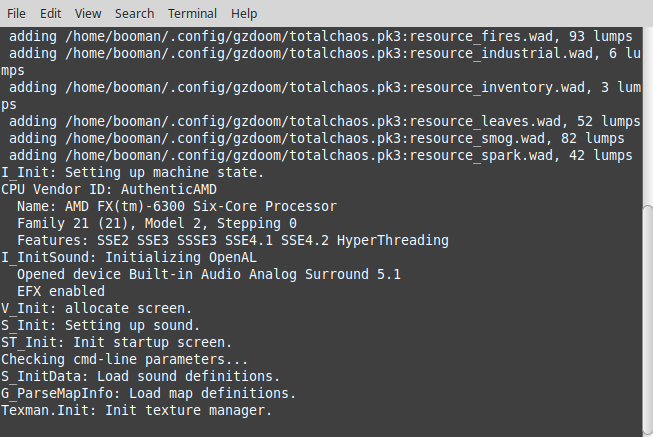
Task: Click the CPU Vendor ID AuthenticAMD line
Action: click(x=109, y=190)
